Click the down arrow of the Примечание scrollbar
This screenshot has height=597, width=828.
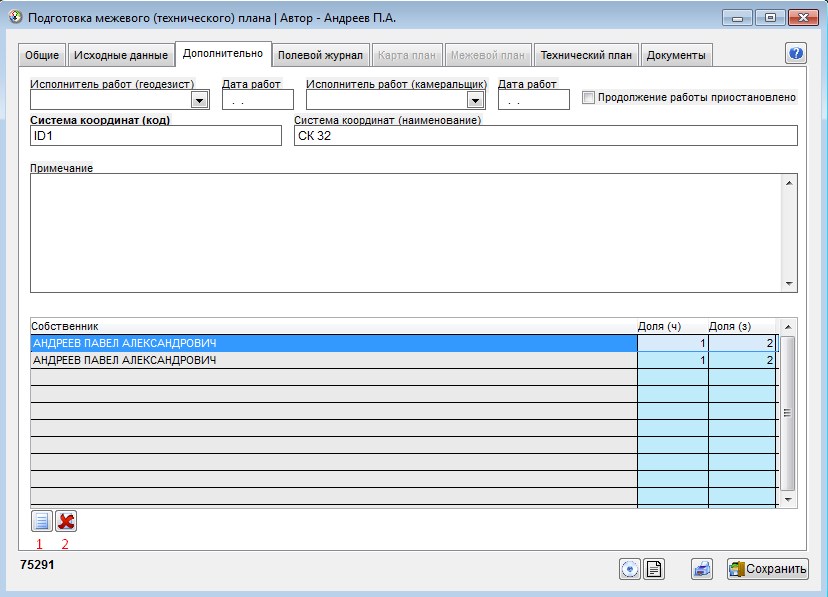789,284
